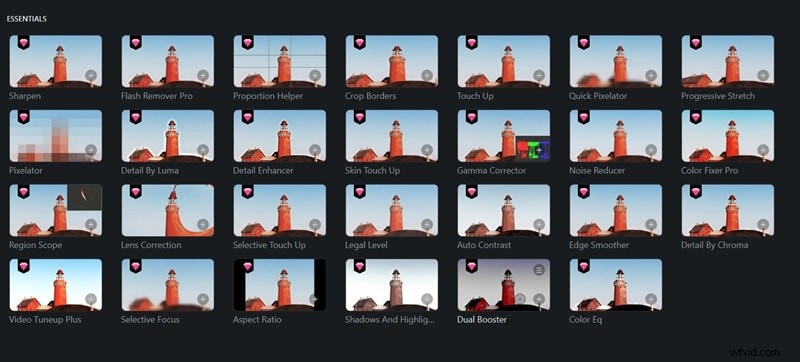Click the plus icon on Region Scope

point(91,224)
